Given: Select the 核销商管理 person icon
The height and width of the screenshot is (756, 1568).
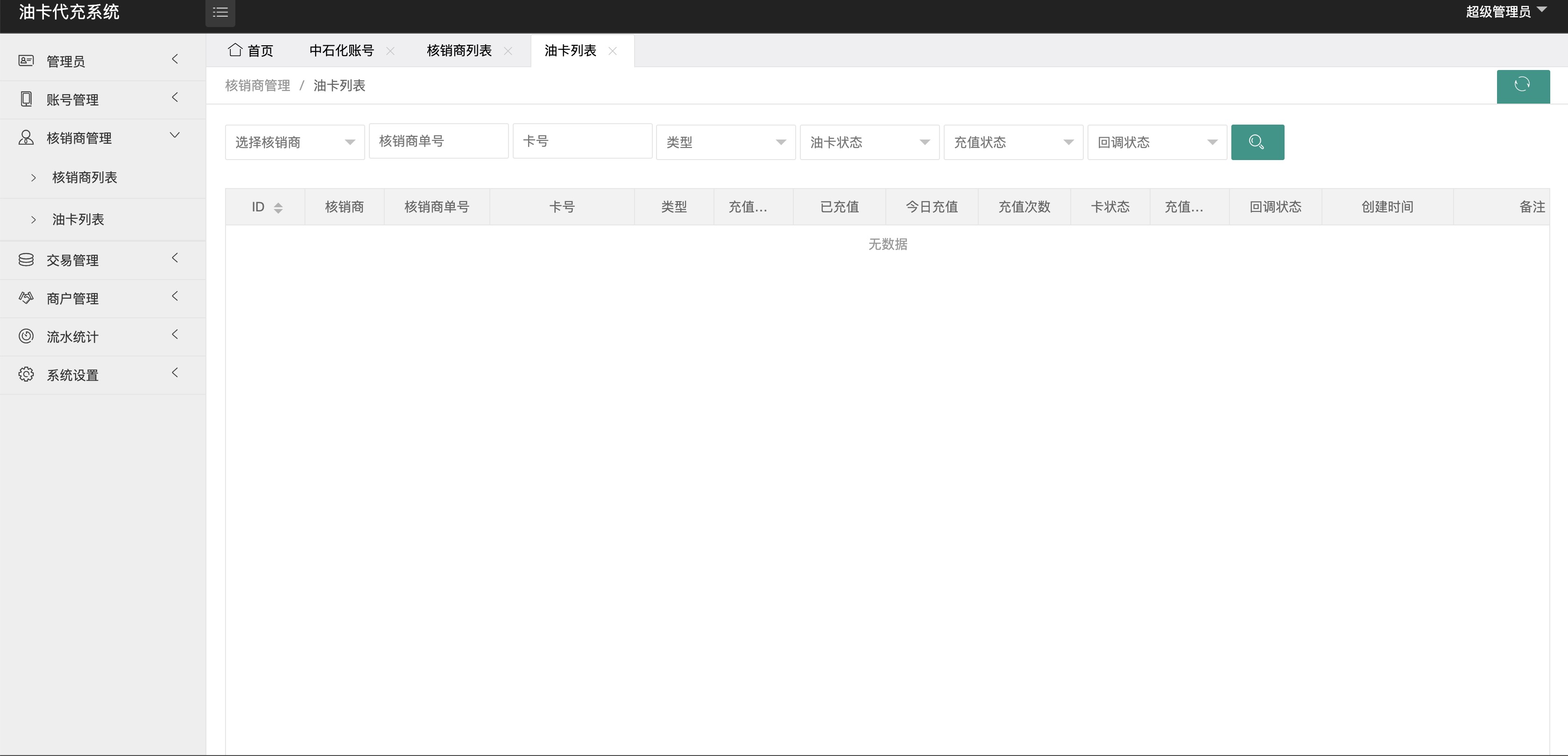Looking at the screenshot, I should (x=26, y=138).
